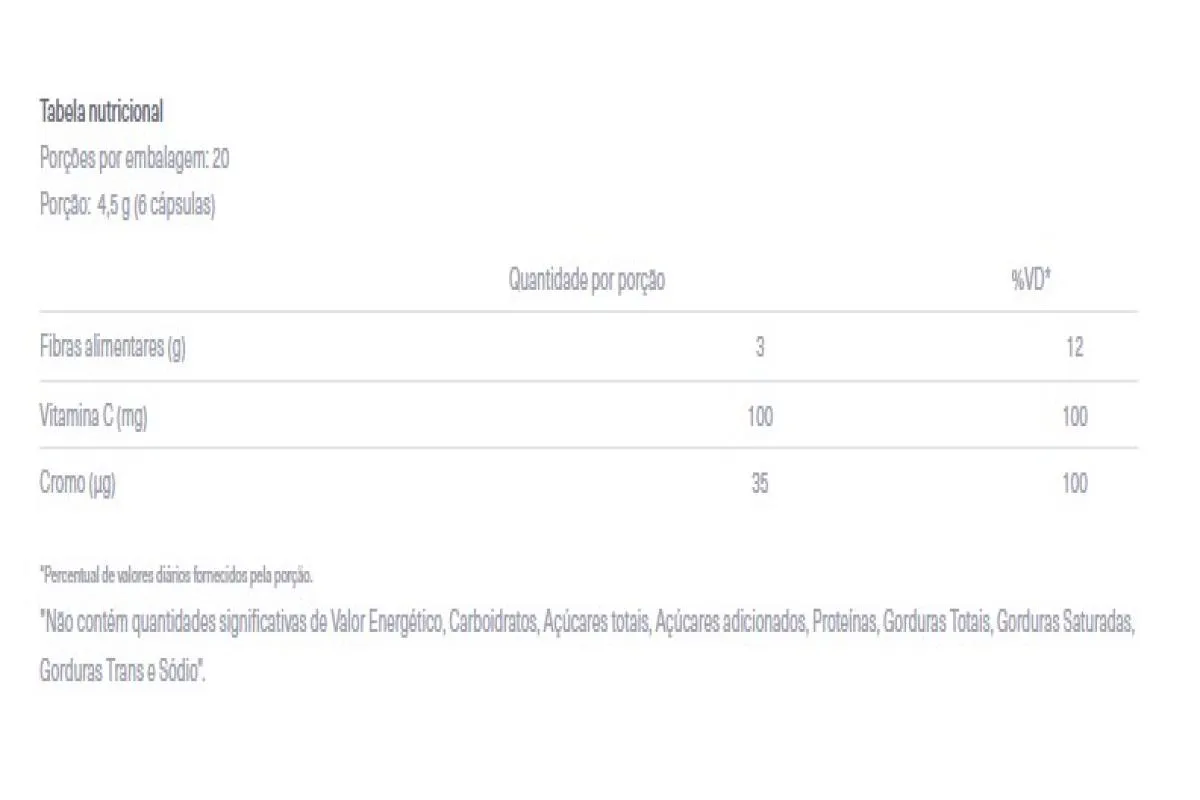Click the Percentual de valores diários footnote

pyautogui.click(x=177, y=576)
